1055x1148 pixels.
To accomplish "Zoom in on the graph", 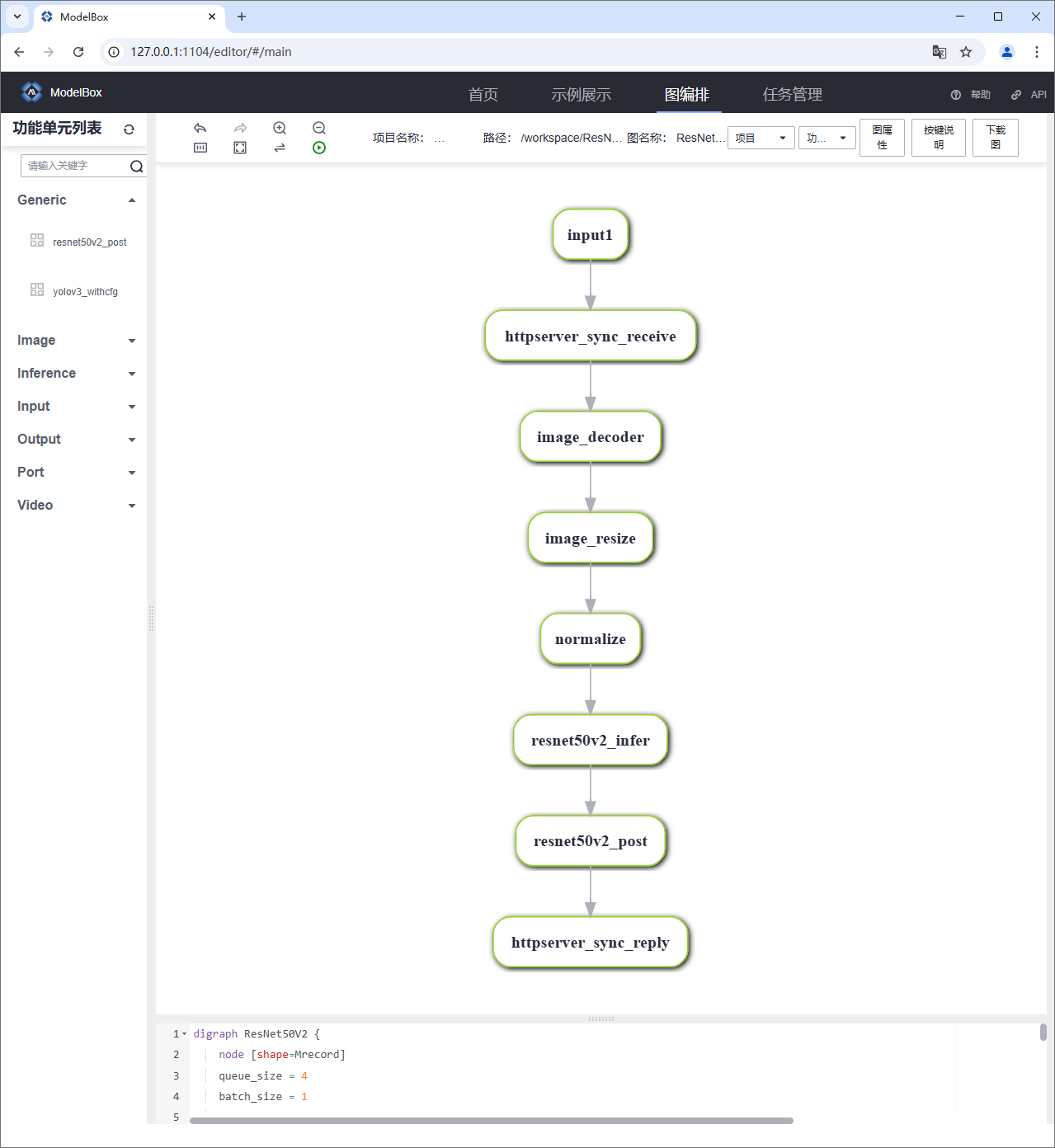I will 280,128.
